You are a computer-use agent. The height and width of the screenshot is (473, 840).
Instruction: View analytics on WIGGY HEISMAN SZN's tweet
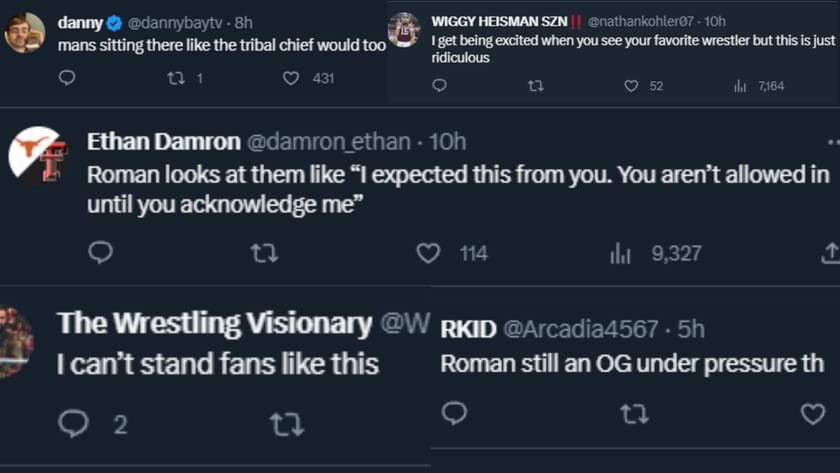point(740,86)
